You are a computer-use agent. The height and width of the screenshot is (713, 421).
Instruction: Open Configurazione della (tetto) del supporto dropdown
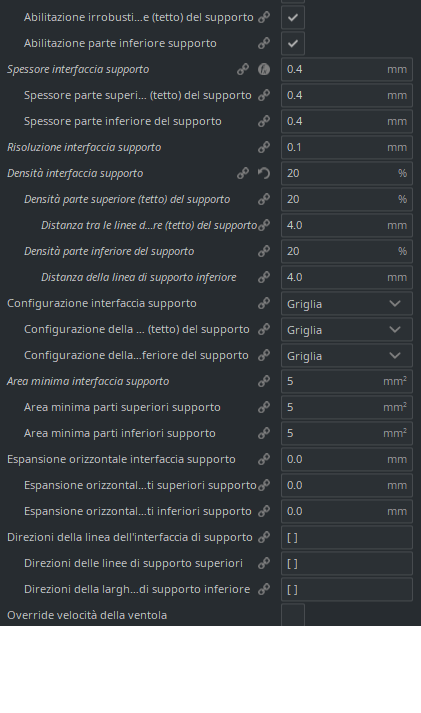pos(347,329)
